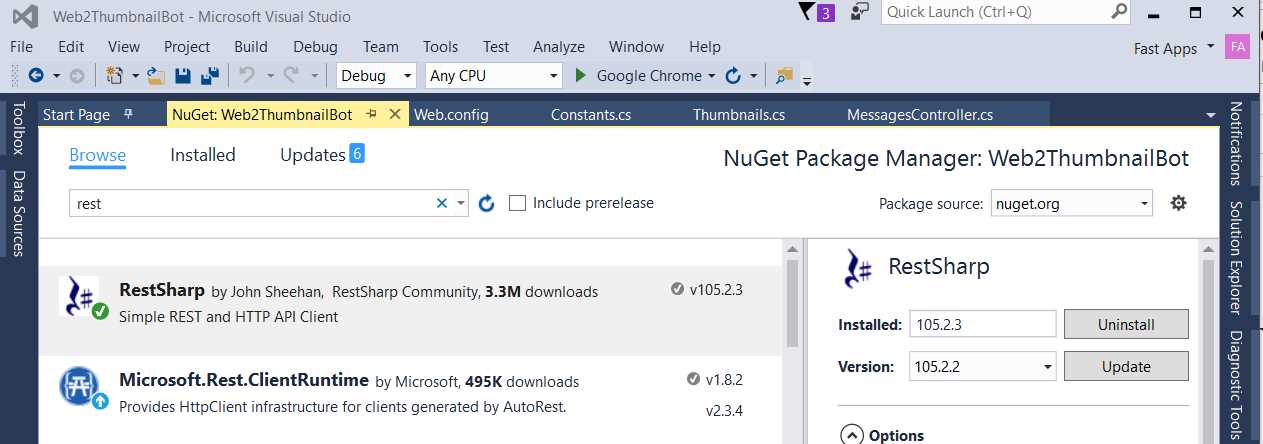Click the Save All icon
Image resolution: width=1263 pixels, height=444 pixels.
210,75
